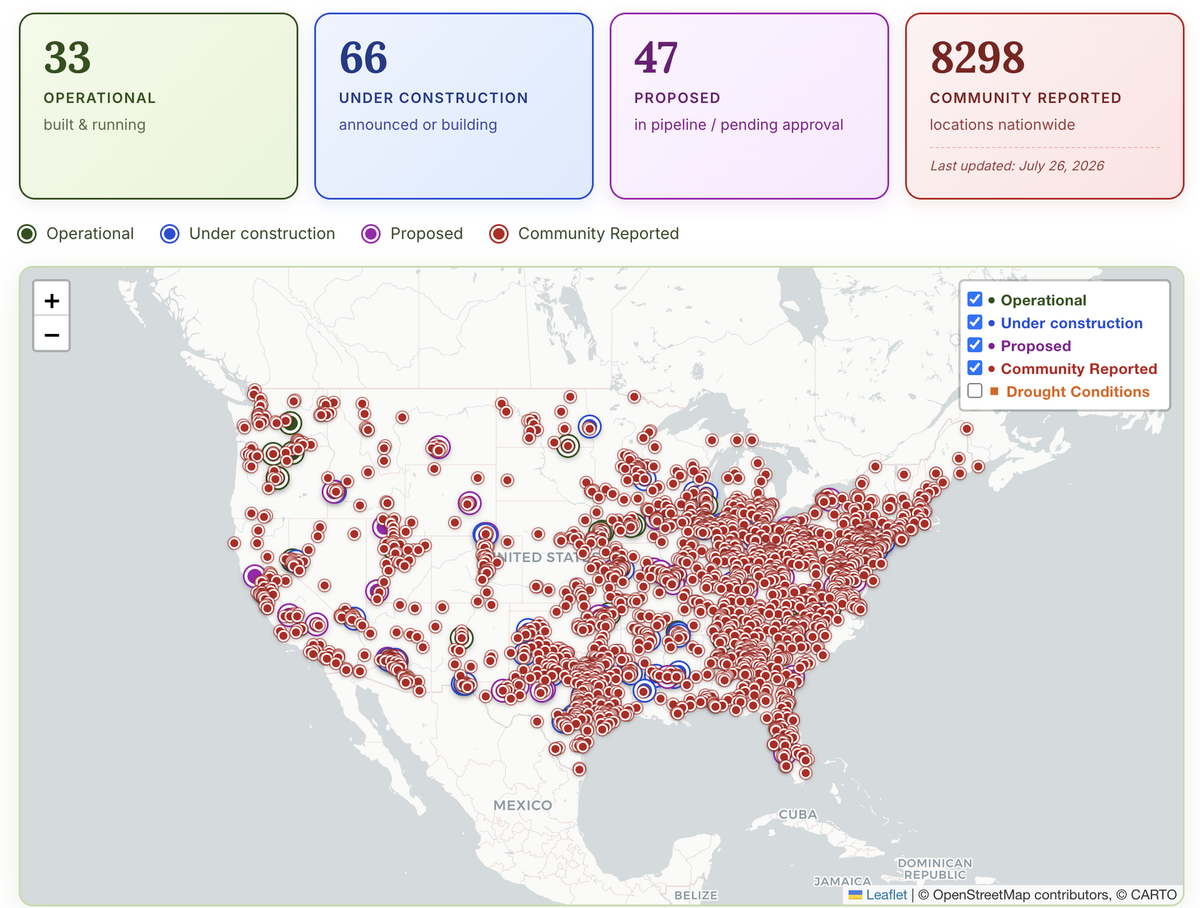Viewport: 1200px width, 908px height.
Task: Uncheck the Operational layer checkbox
Action: click(975, 299)
